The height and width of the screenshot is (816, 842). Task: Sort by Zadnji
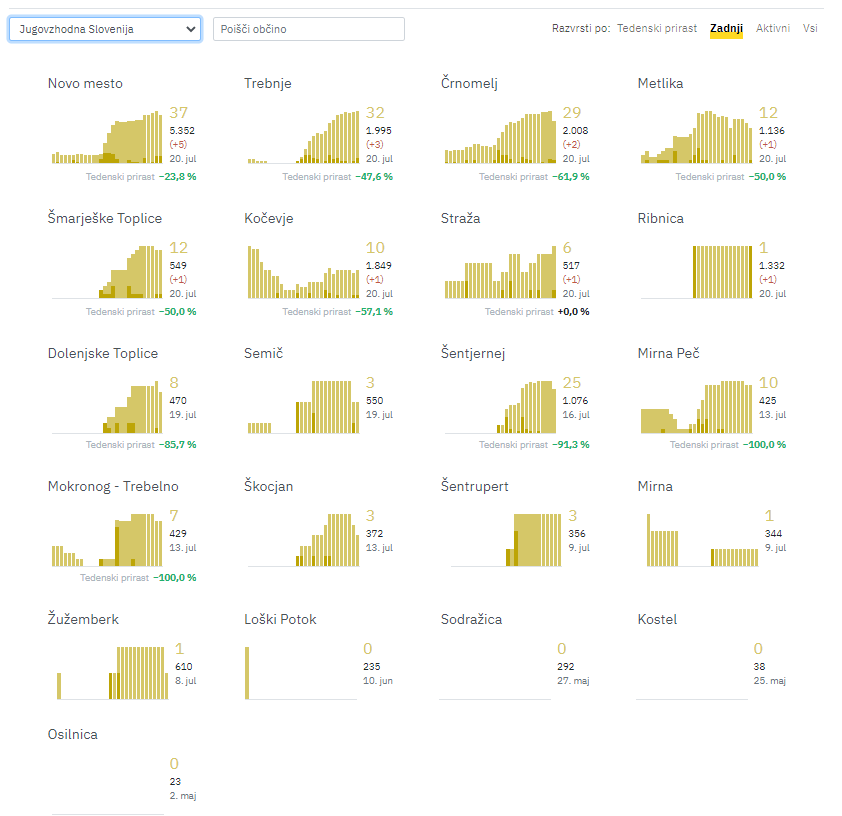pyautogui.click(x=726, y=28)
